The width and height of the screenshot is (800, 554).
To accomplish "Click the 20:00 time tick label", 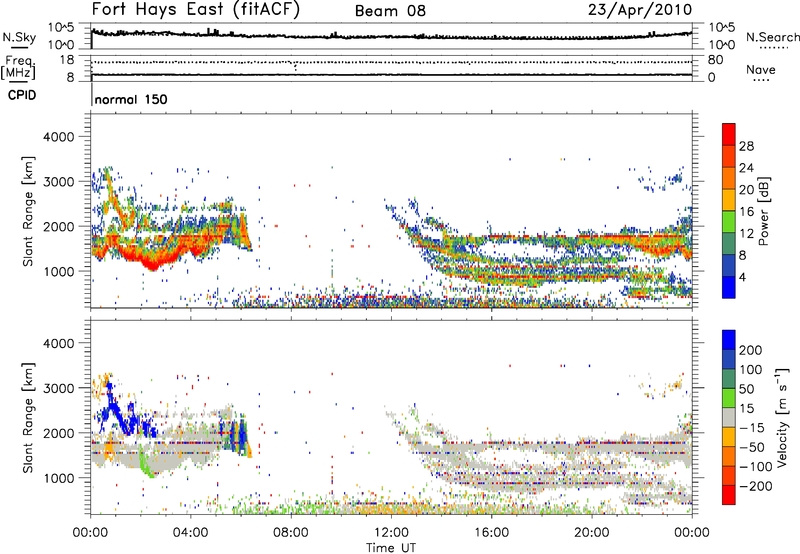I will click(591, 533).
